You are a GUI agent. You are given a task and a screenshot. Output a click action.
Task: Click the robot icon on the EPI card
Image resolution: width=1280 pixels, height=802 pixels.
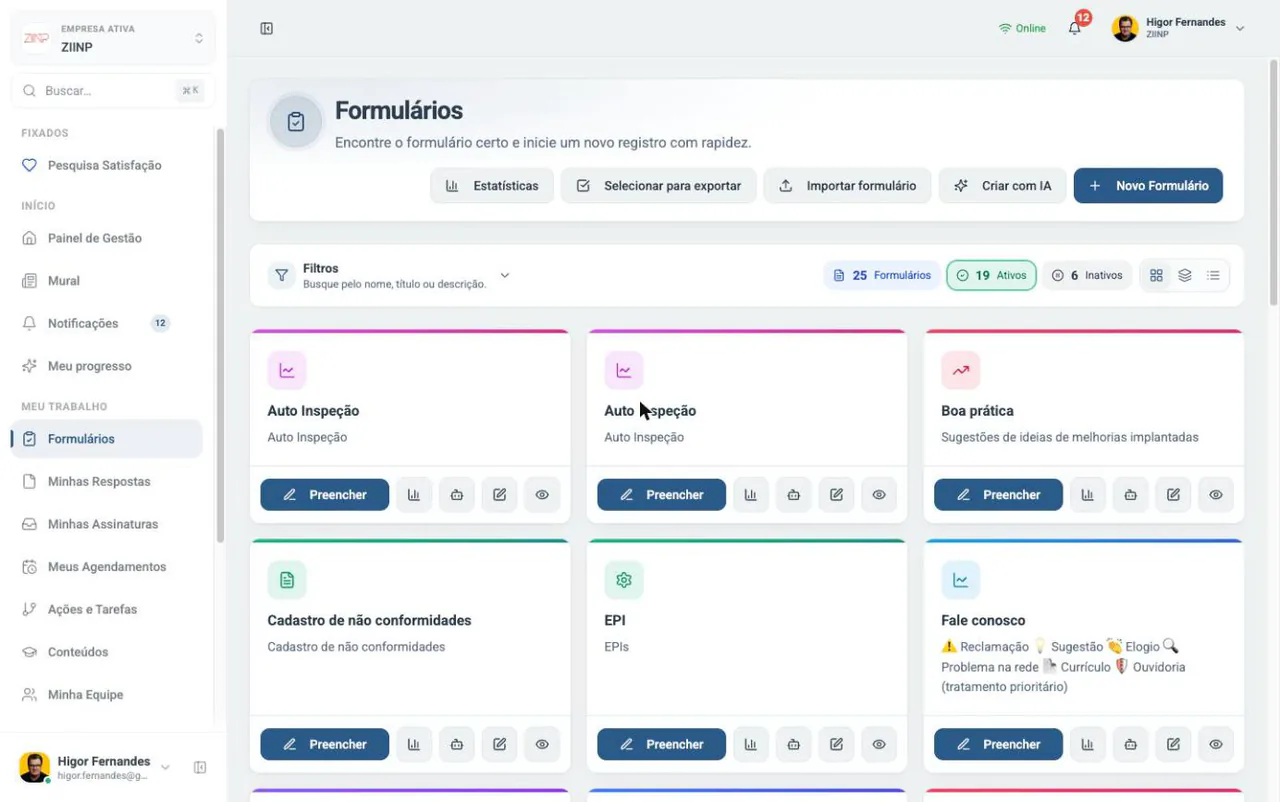point(793,744)
